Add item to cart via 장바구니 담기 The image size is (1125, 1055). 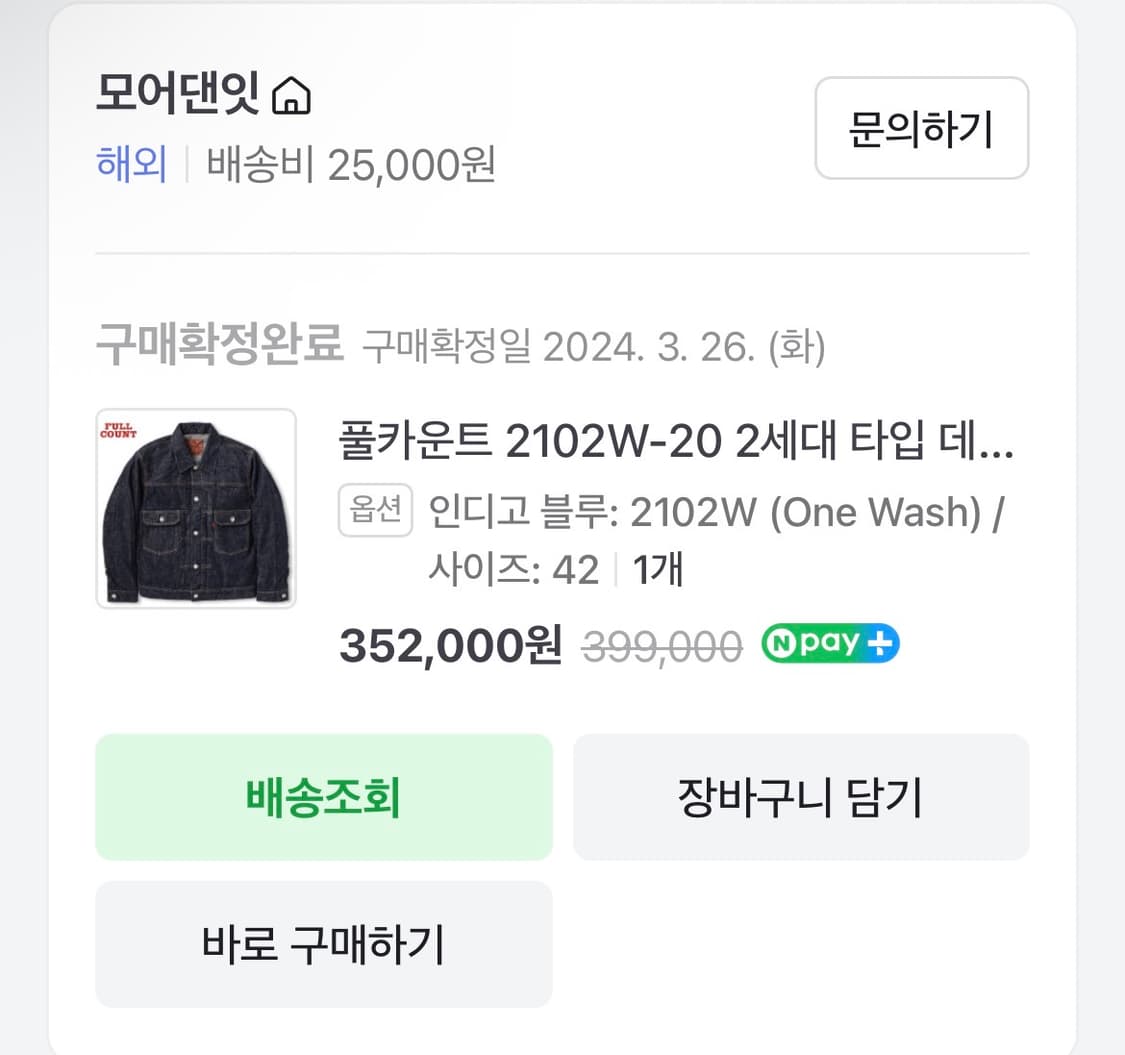pos(800,797)
